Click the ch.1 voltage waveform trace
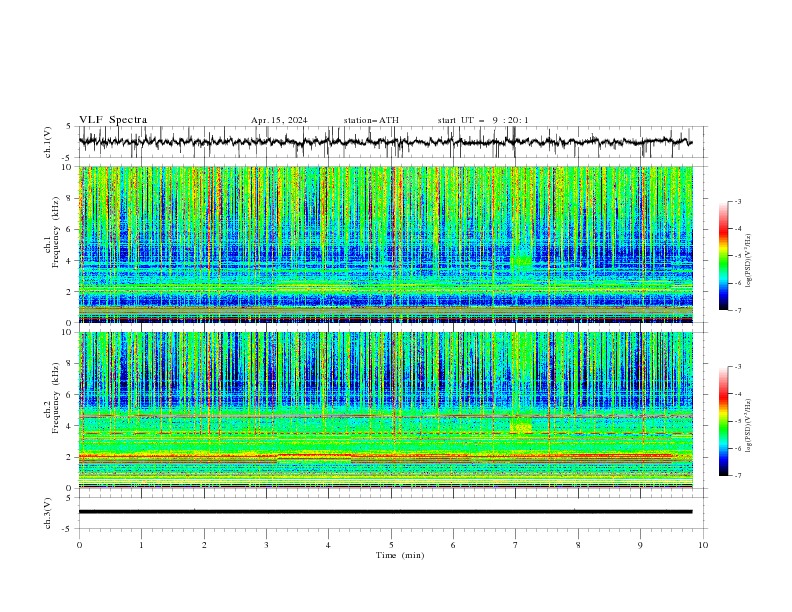The height and width of the screenshot is (612, 792). (x=385, y=142)
